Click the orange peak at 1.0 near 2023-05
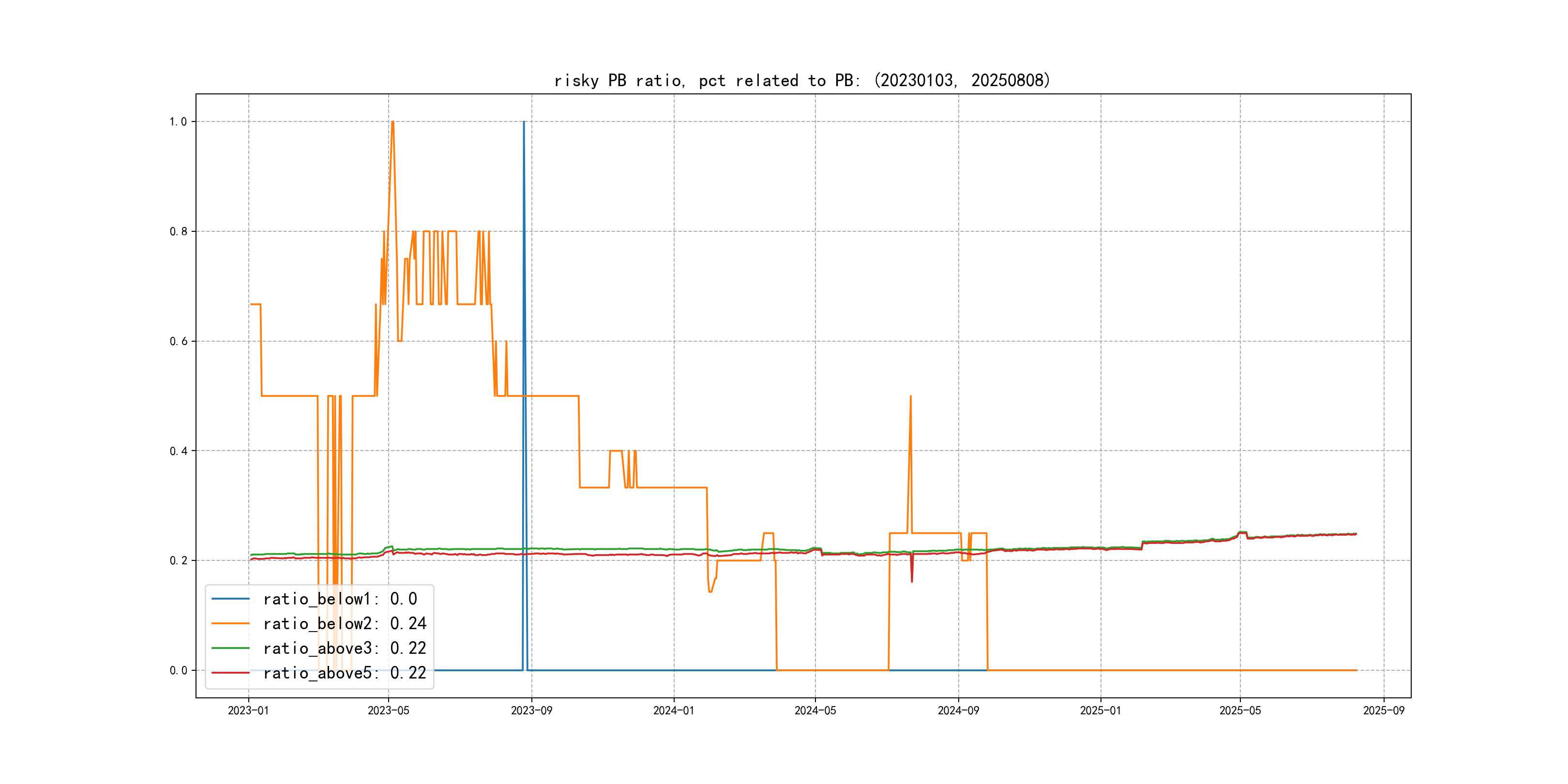The width and height of the screenshot is (1568, 784). pyautogui.click(x=392, y=122)
